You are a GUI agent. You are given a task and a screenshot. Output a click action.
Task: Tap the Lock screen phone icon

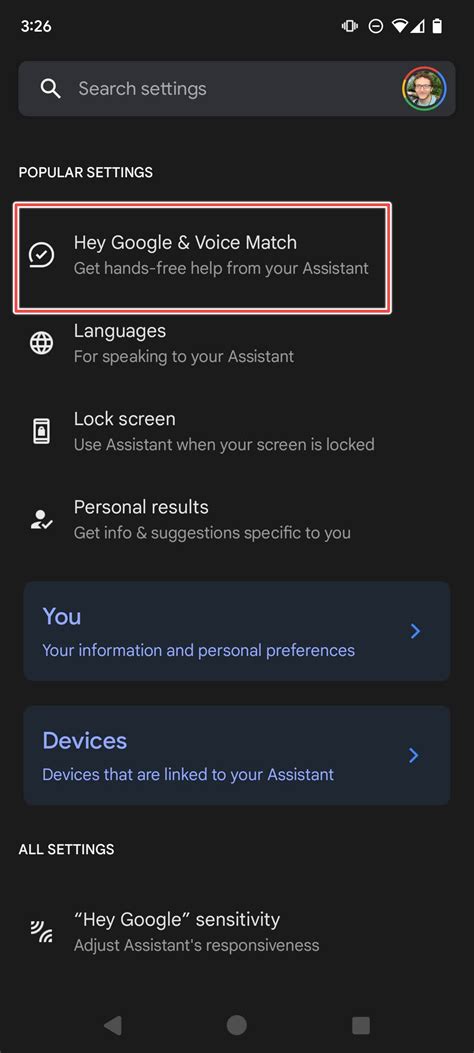[x=42, y=431]
